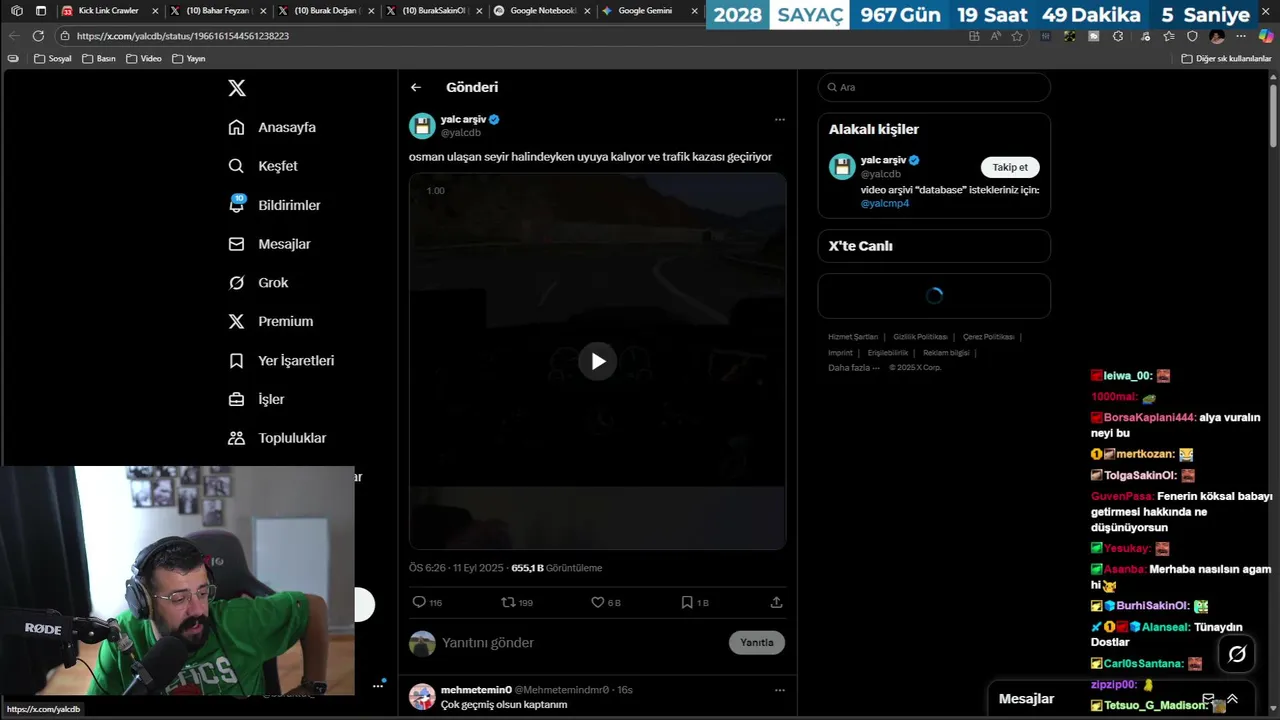Image resolution: width=1280 pixels, height=720 pixels.
Task: Click the yalc arşiv name on the post
Action: pyautogui.click(x=463, y=119)
